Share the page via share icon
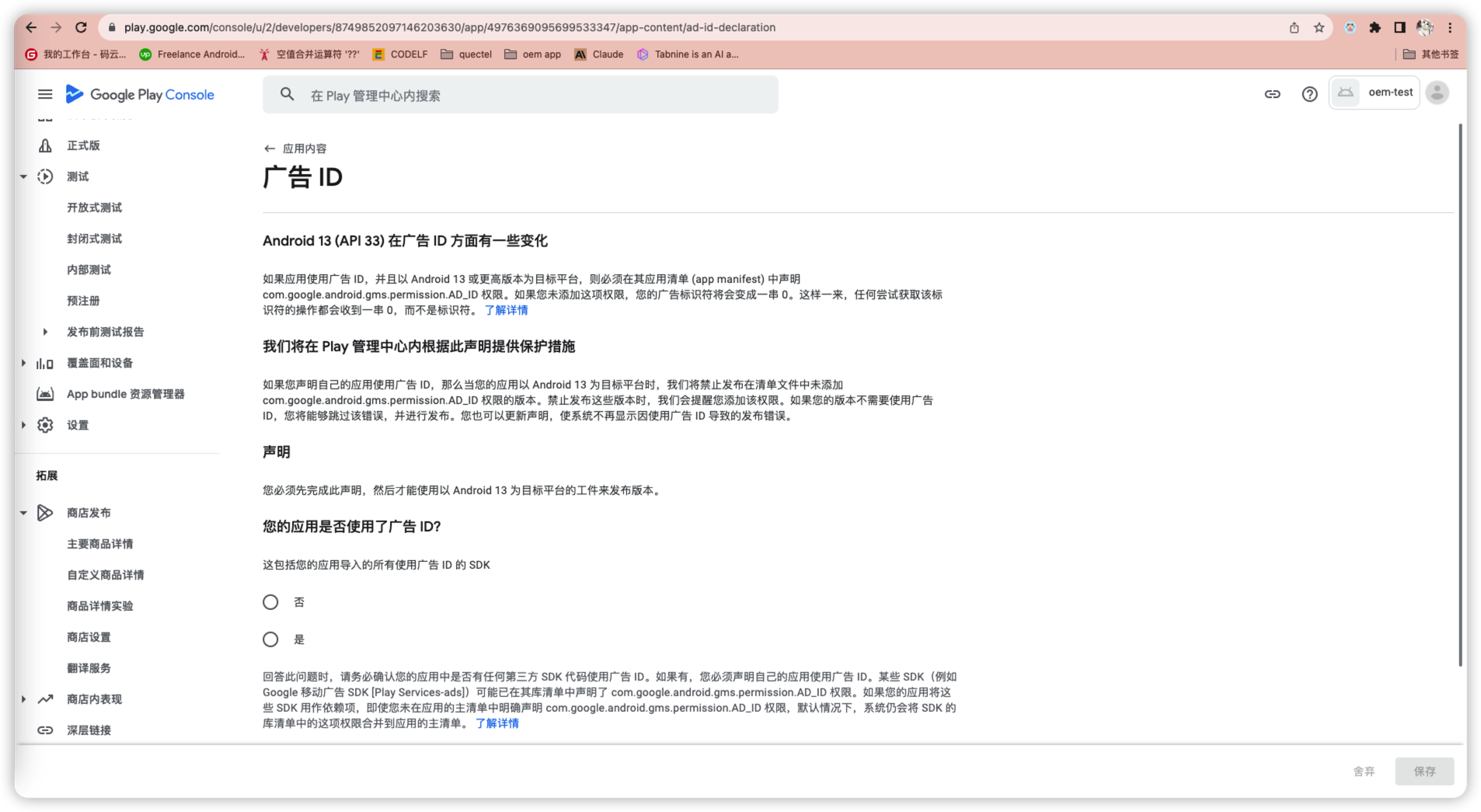 coord(1294,27)
